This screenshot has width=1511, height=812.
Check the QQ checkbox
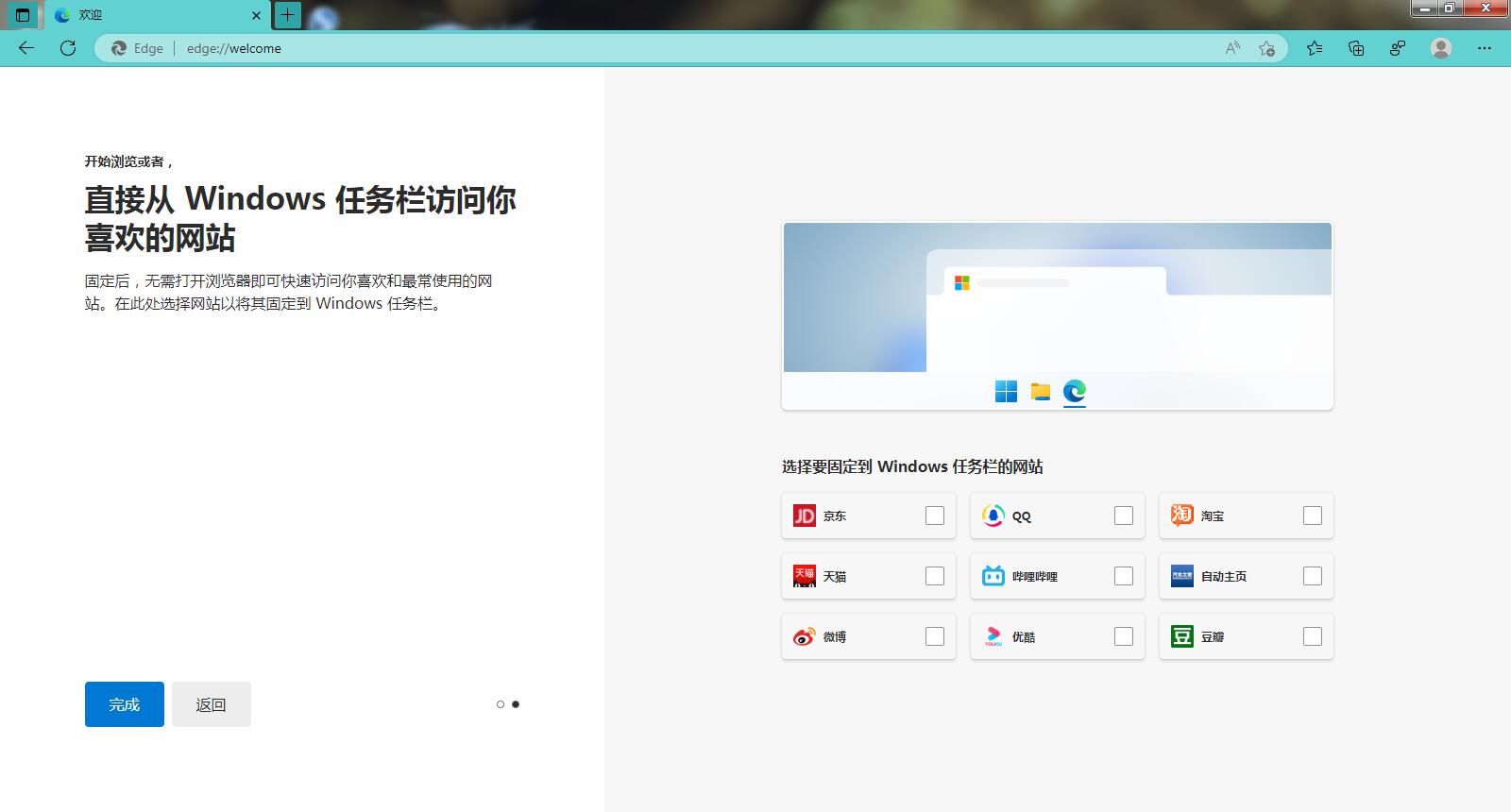click(1124, 516)
